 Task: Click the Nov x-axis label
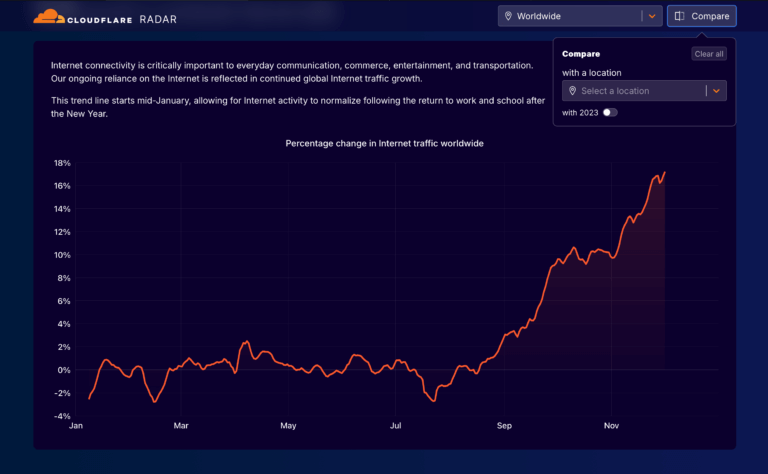pos(611,426)
